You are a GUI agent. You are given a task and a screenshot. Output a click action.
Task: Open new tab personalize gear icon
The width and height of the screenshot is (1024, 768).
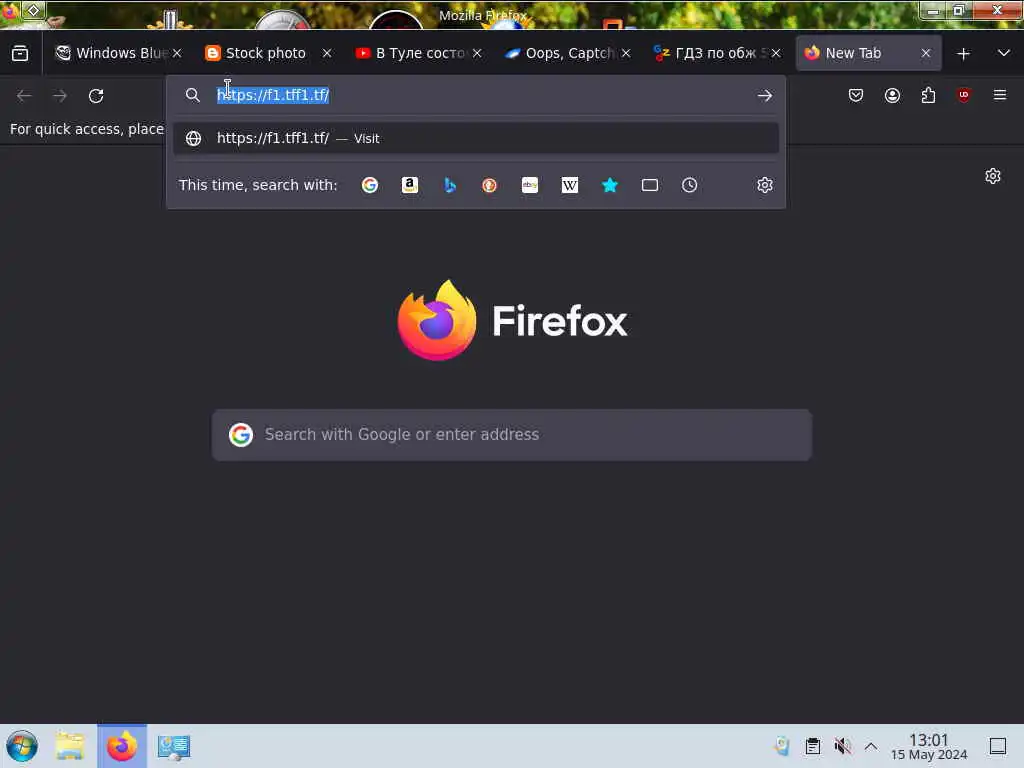click(993, 176)
